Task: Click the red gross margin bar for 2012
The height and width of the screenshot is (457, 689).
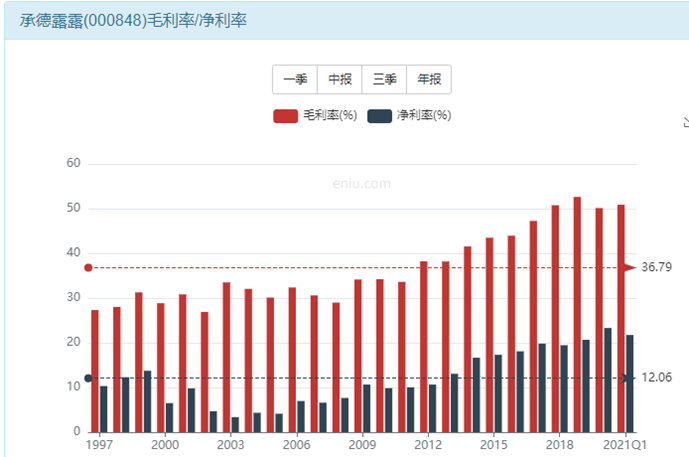Action: coord(424,347)
